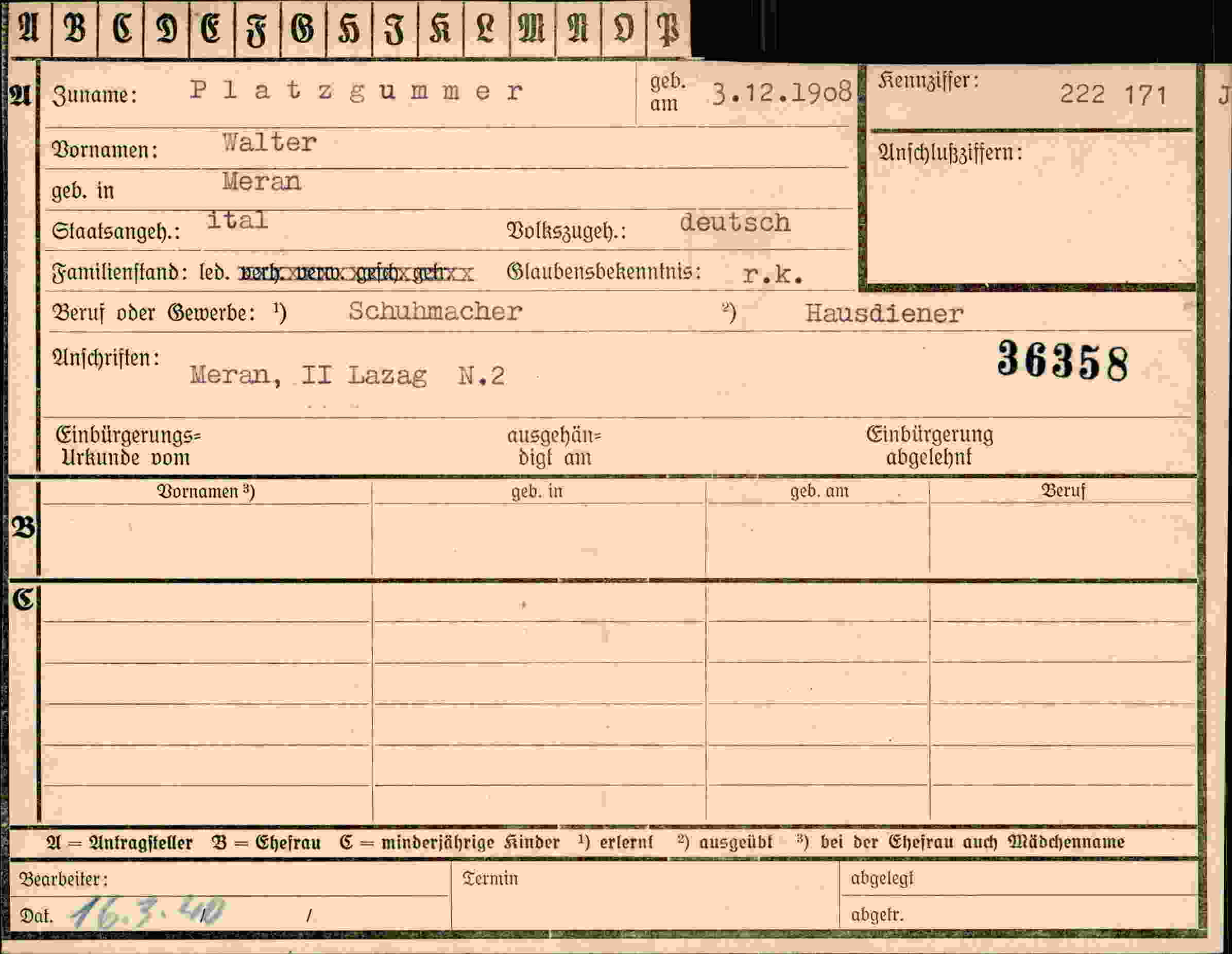This screenshot has width=1232, height=954.
Task: Click the 'Zuname:' label
Action: pyautogui.click(x=94, y=95)
